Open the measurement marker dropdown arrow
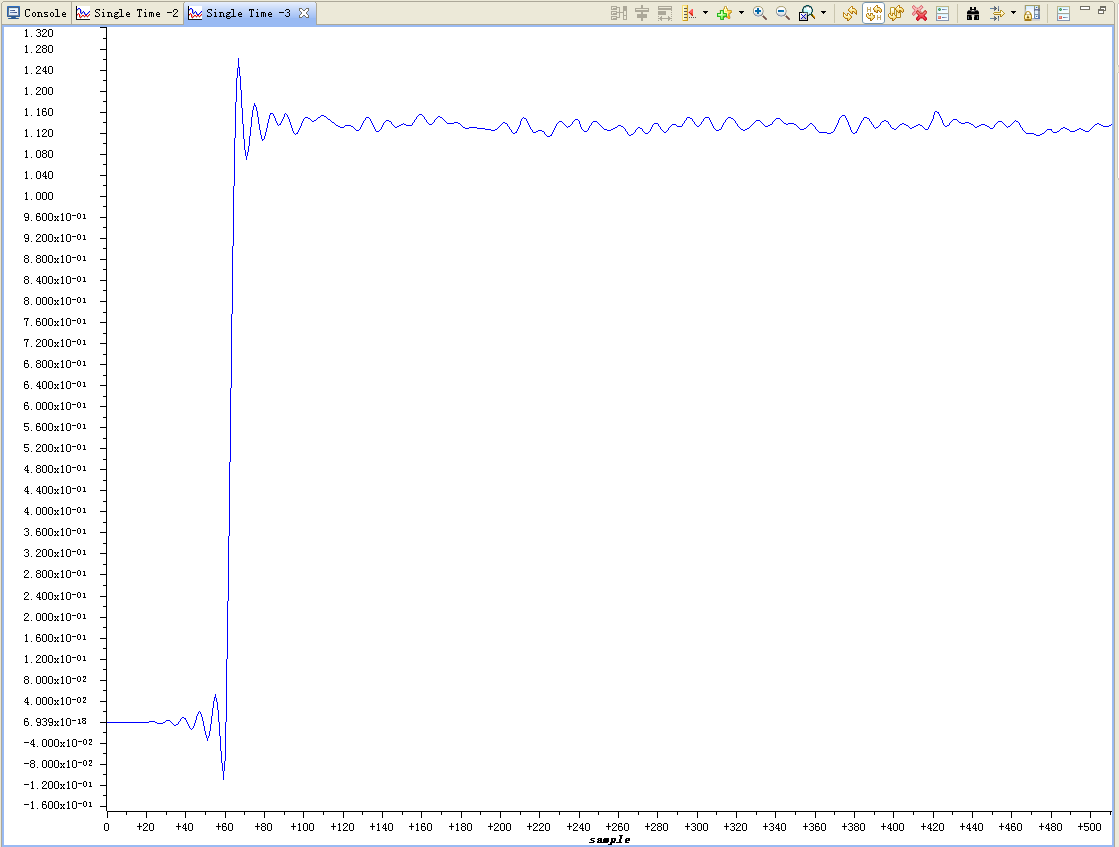Viewport: 1119px width, 847px height. coord(705,13)
